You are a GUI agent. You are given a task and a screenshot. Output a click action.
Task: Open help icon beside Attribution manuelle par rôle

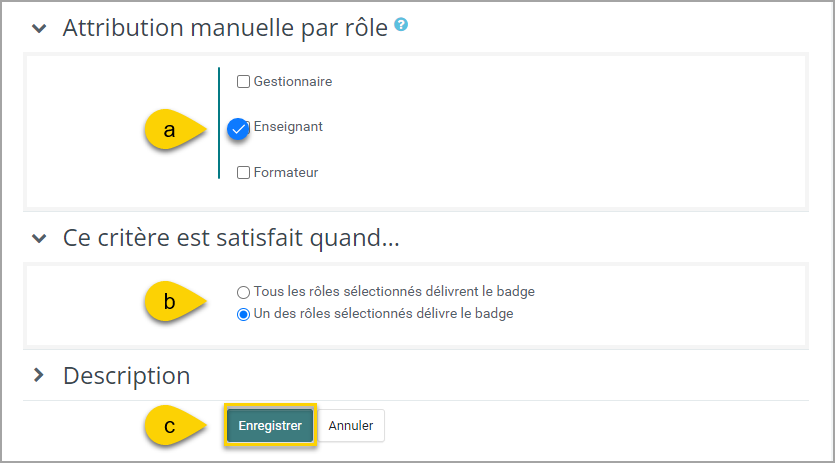[401, 25]
